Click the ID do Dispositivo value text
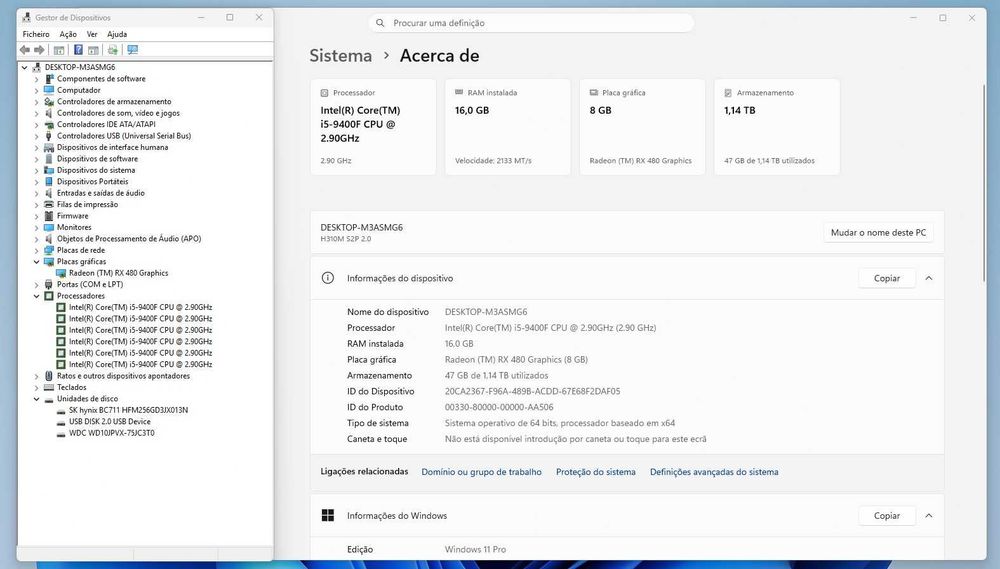Image resolution: width=1000 pixels, height=569 pixels. pos(532,392)
